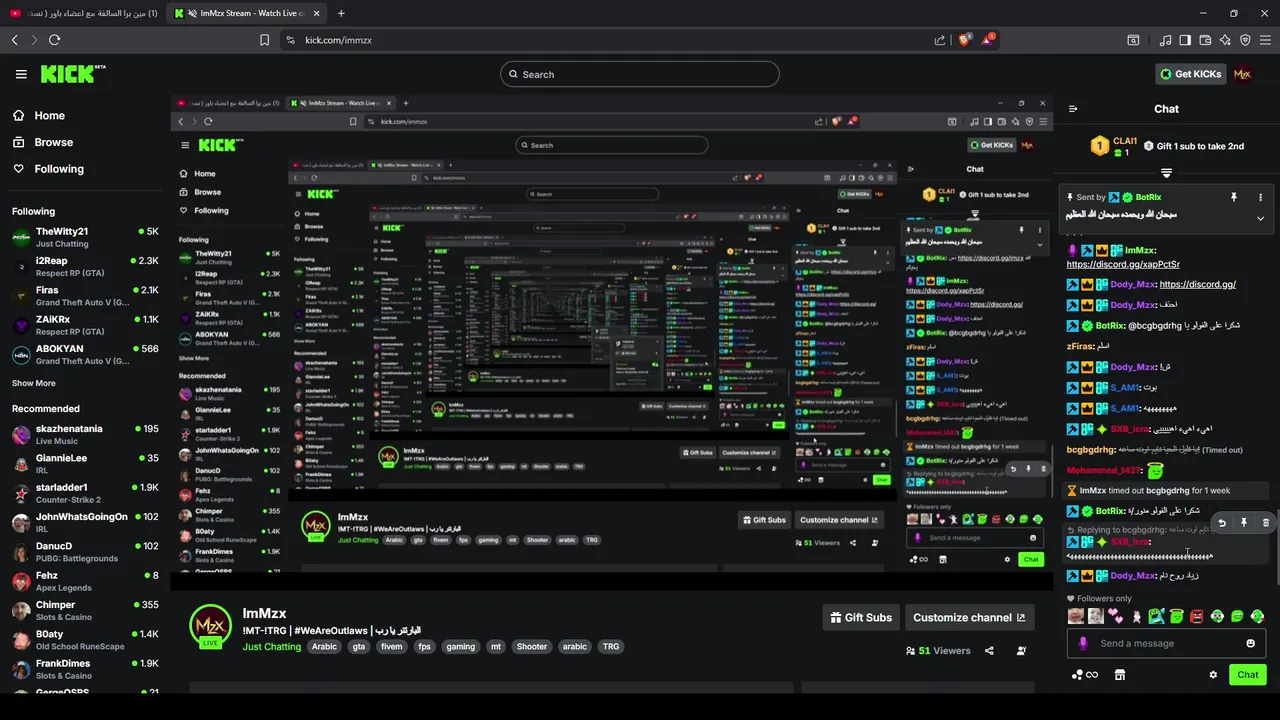Open the Mzx profile avatar menu
Viewport: 1280px width, 720px height.
tap(1243, 74)
